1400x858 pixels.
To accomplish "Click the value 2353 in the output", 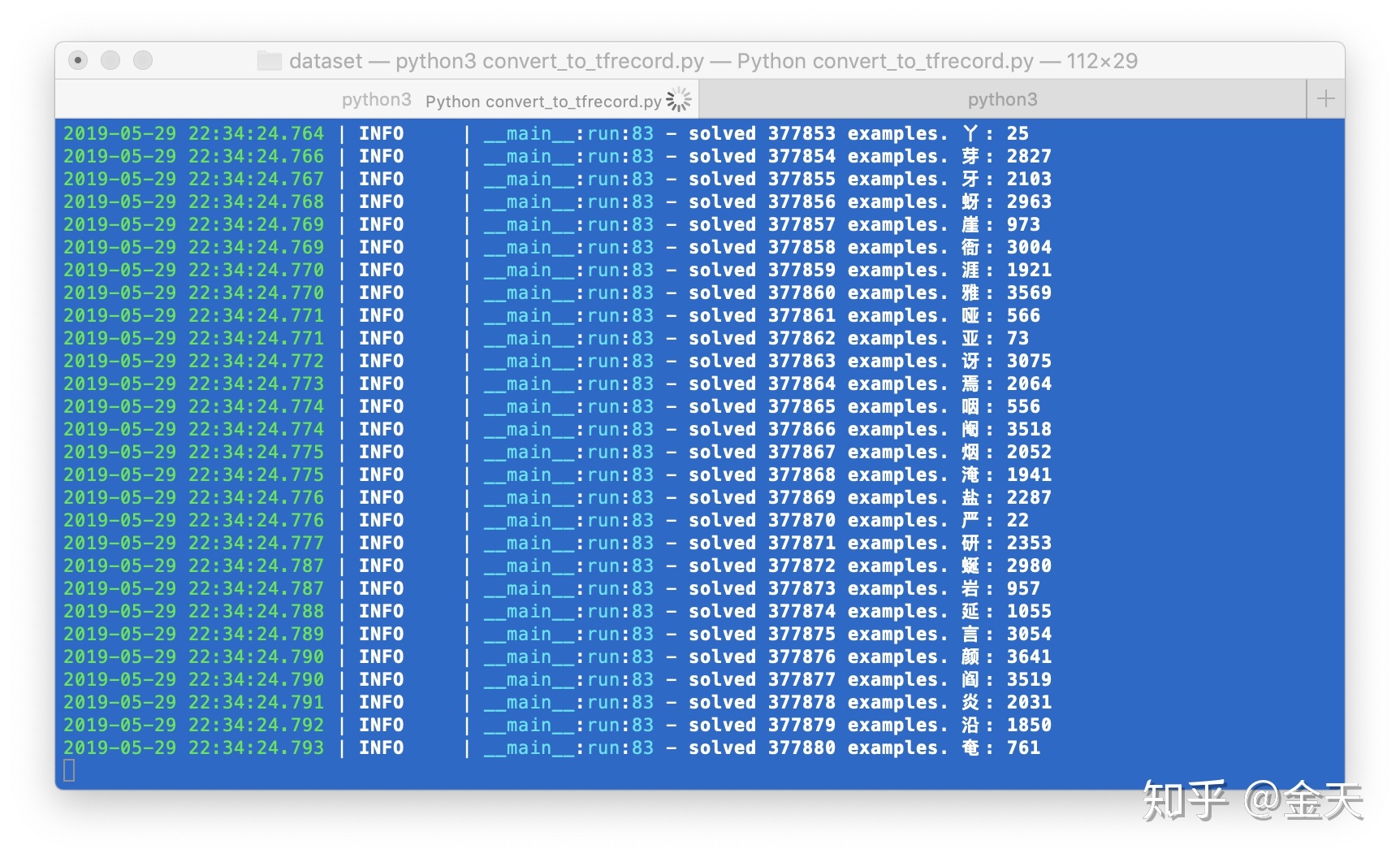I will (1029, 543).
